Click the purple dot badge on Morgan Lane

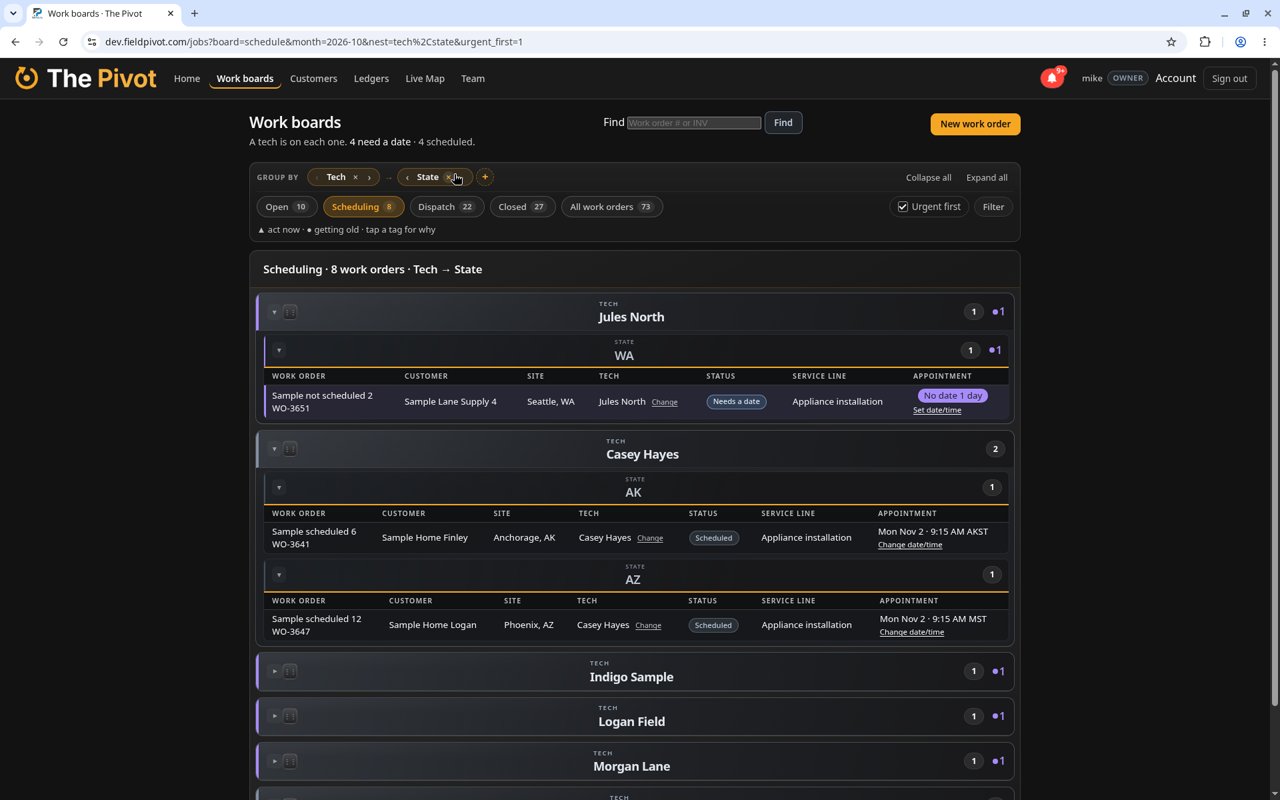click(998, 761)
